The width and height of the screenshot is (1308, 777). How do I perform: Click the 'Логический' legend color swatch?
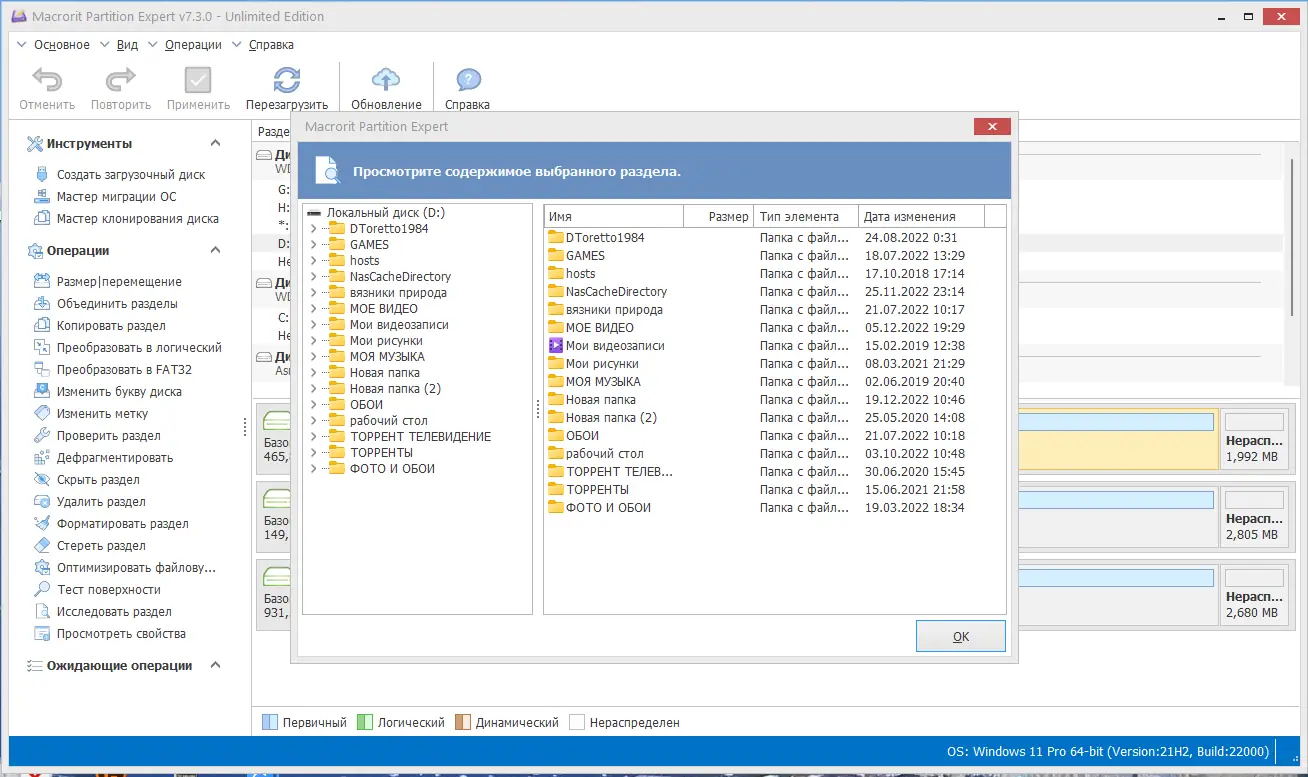pos(364,722)
